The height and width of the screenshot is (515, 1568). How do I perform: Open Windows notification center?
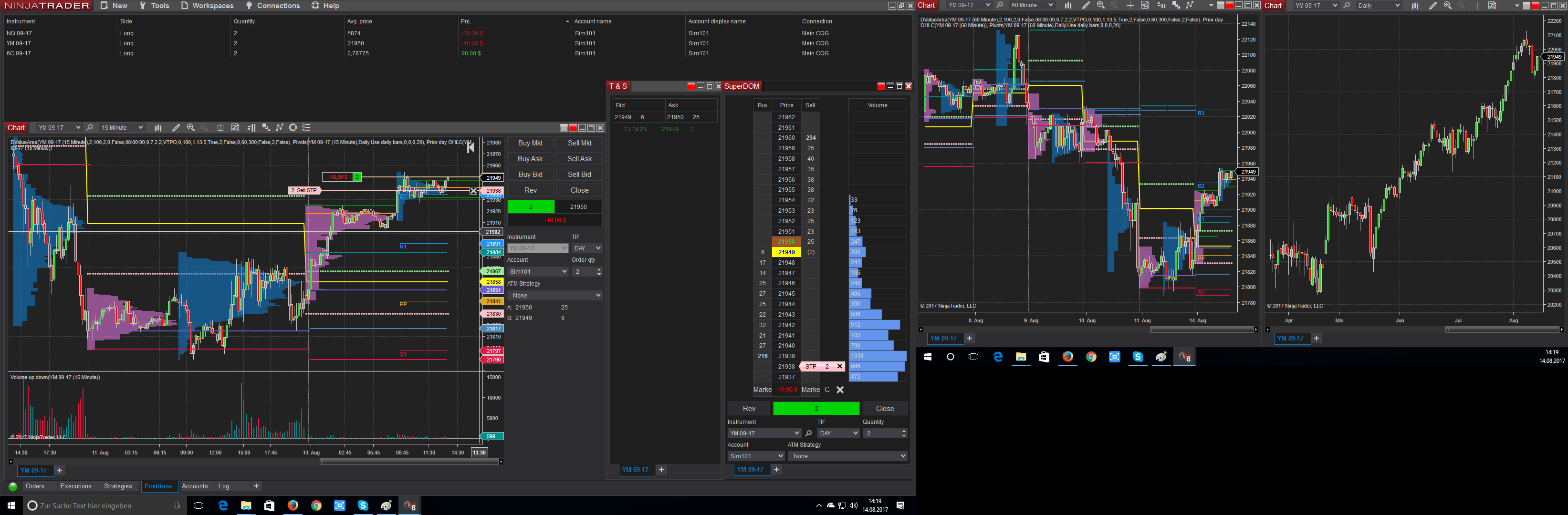(x=901, y=505)
